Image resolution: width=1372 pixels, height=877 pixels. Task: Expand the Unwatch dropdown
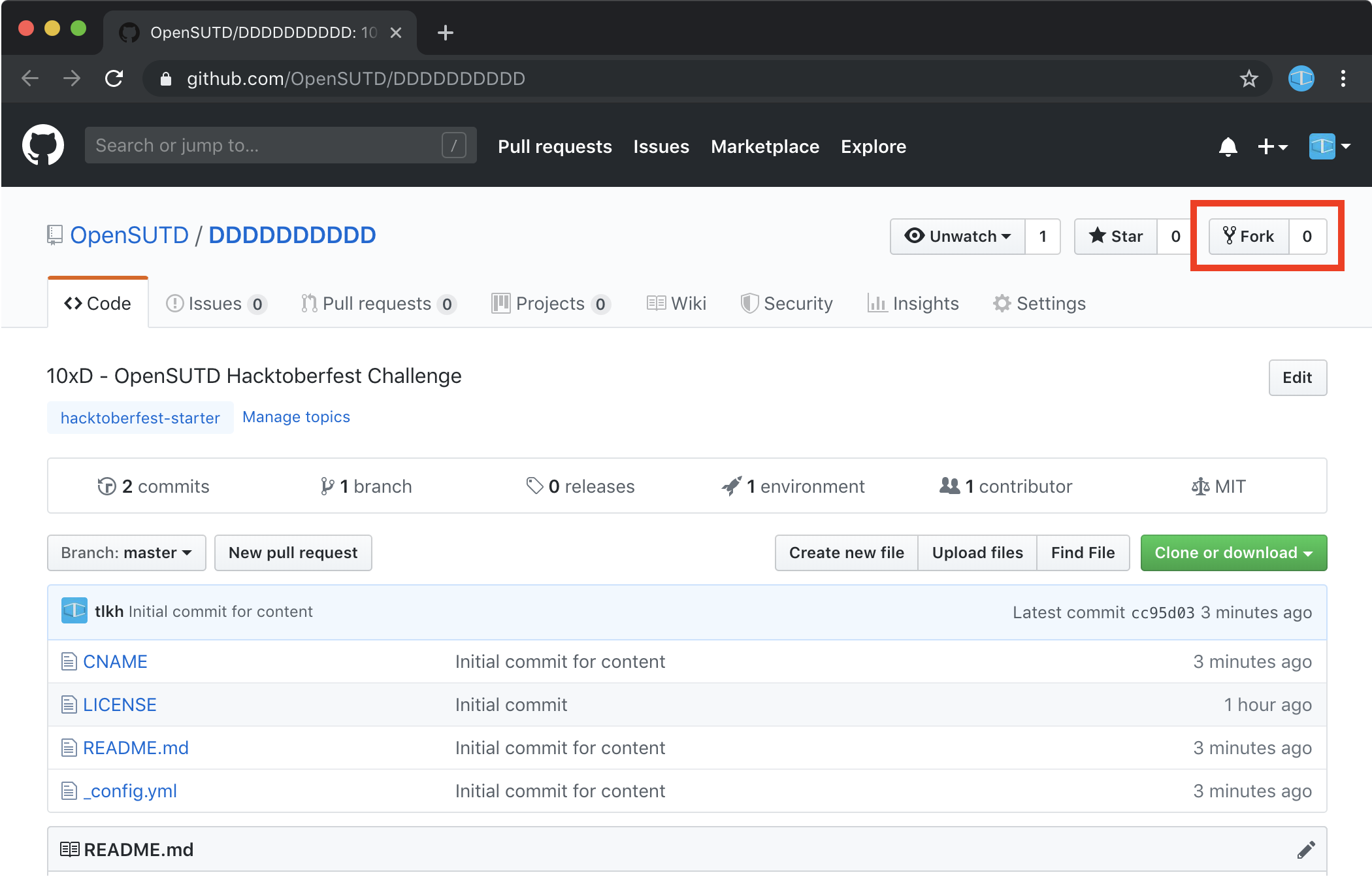[958, 236]
